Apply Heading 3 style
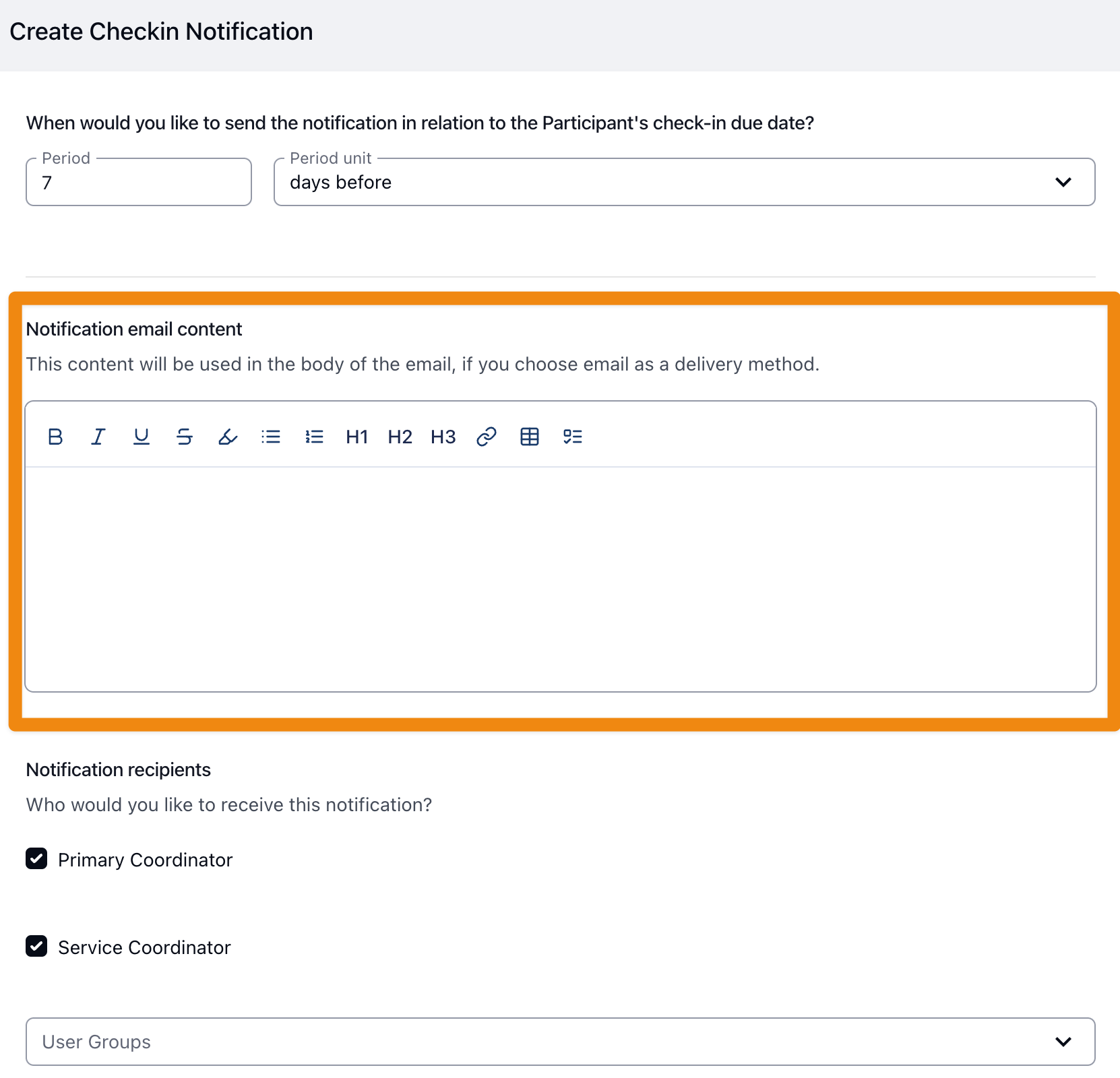 [443, 437]
